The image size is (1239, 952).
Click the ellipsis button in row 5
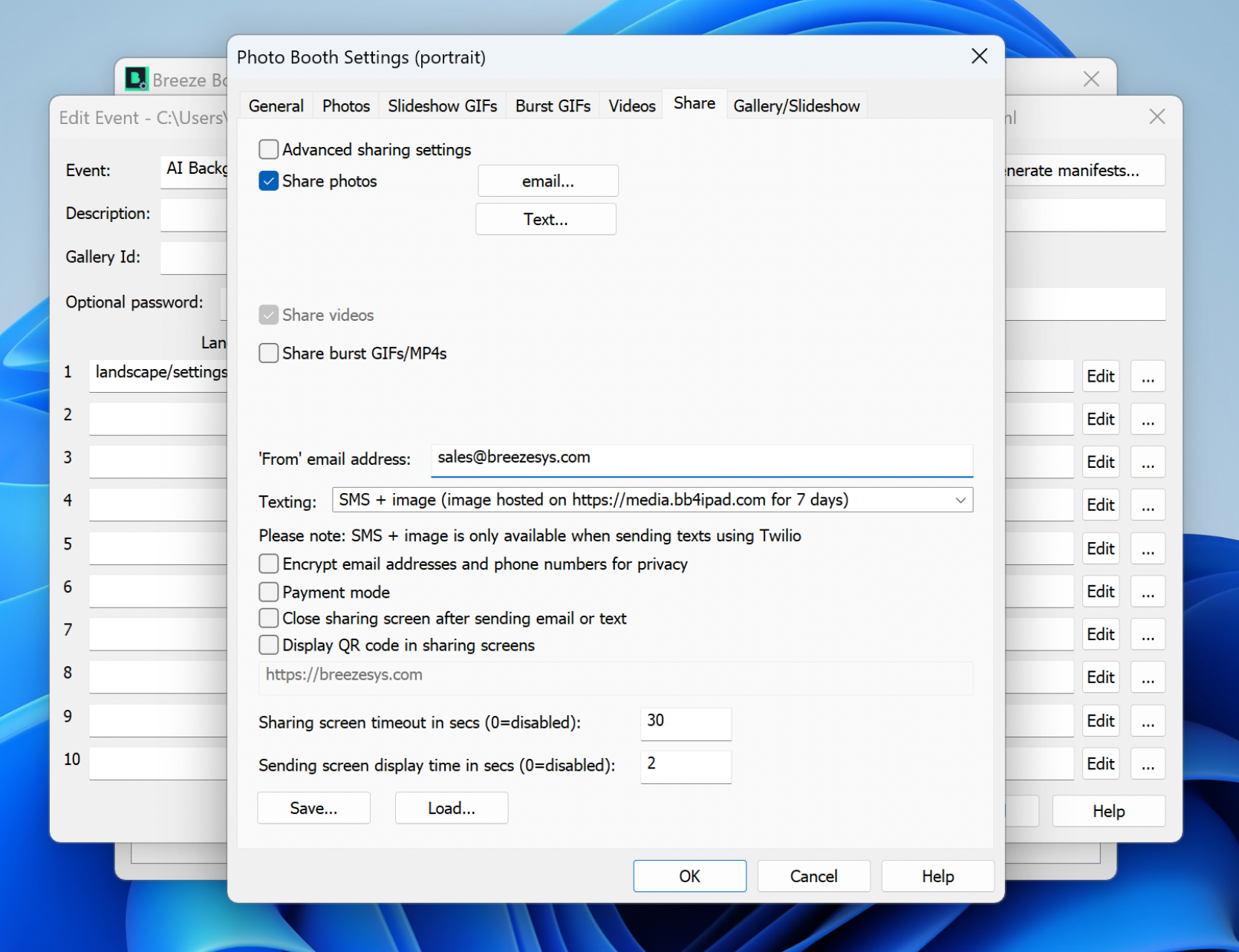pos(1147,549)
